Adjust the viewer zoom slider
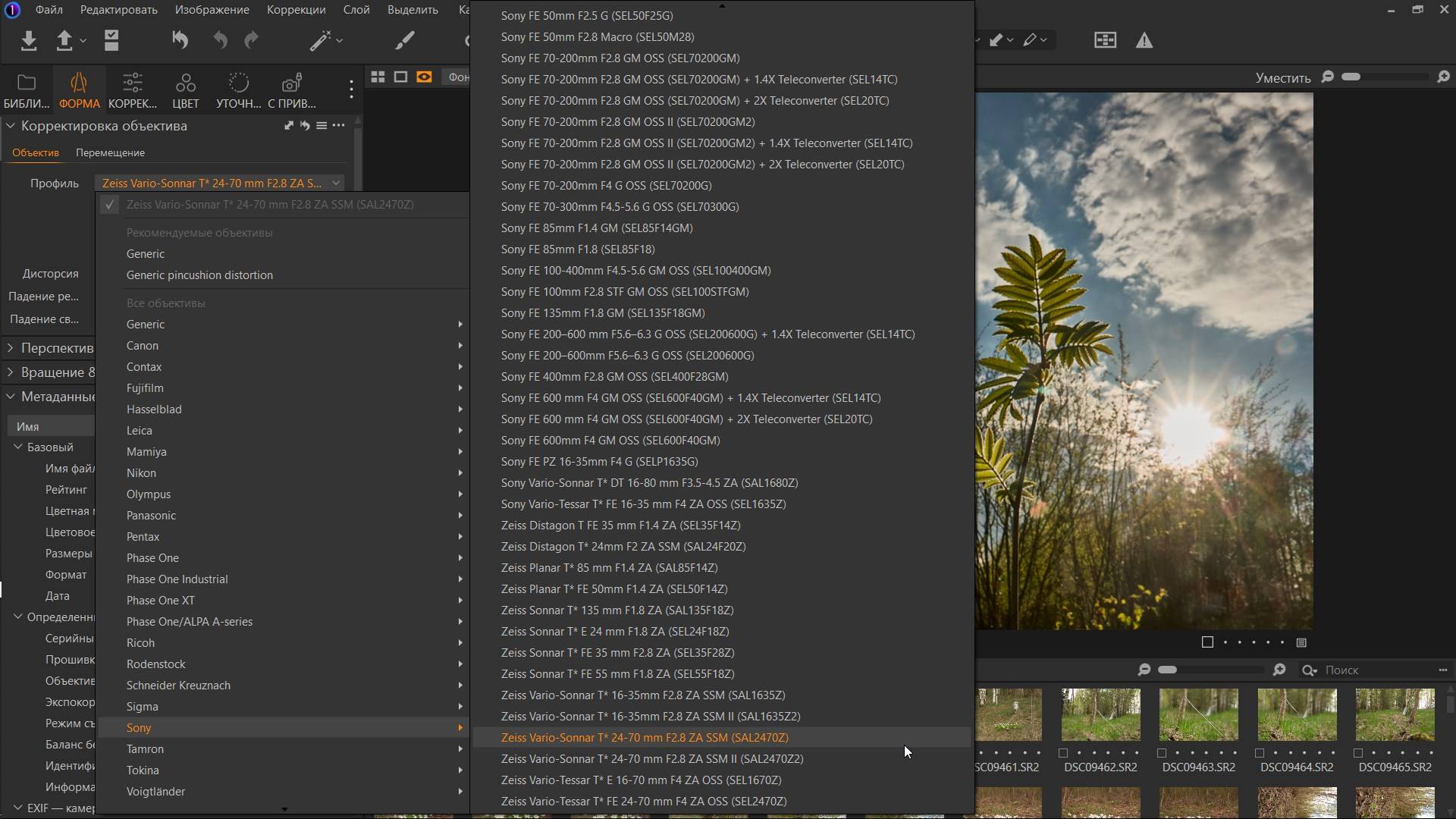The width and height of the screenshot is (1456, 819). 1351,77
